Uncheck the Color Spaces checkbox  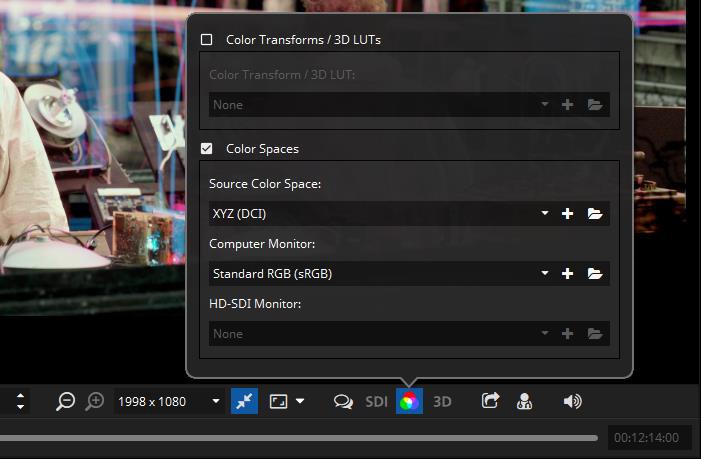(x=207, y=149)
